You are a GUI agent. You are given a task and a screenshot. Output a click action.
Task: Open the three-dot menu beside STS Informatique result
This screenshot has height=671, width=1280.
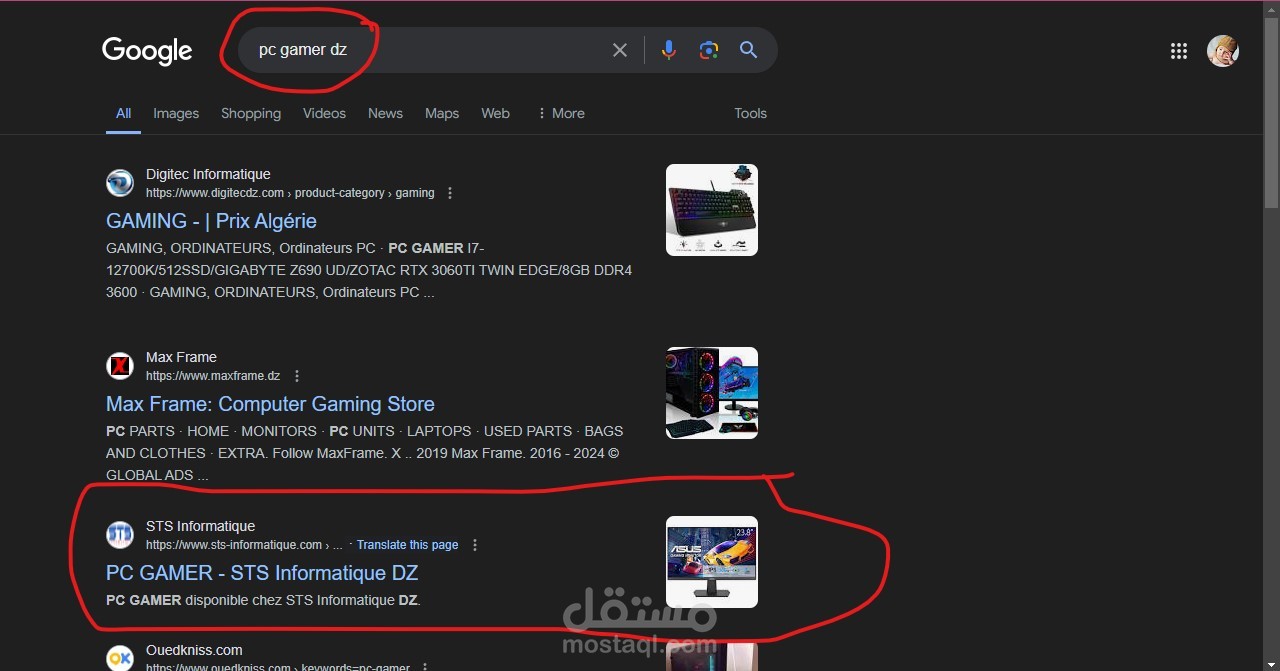[475, 545]
